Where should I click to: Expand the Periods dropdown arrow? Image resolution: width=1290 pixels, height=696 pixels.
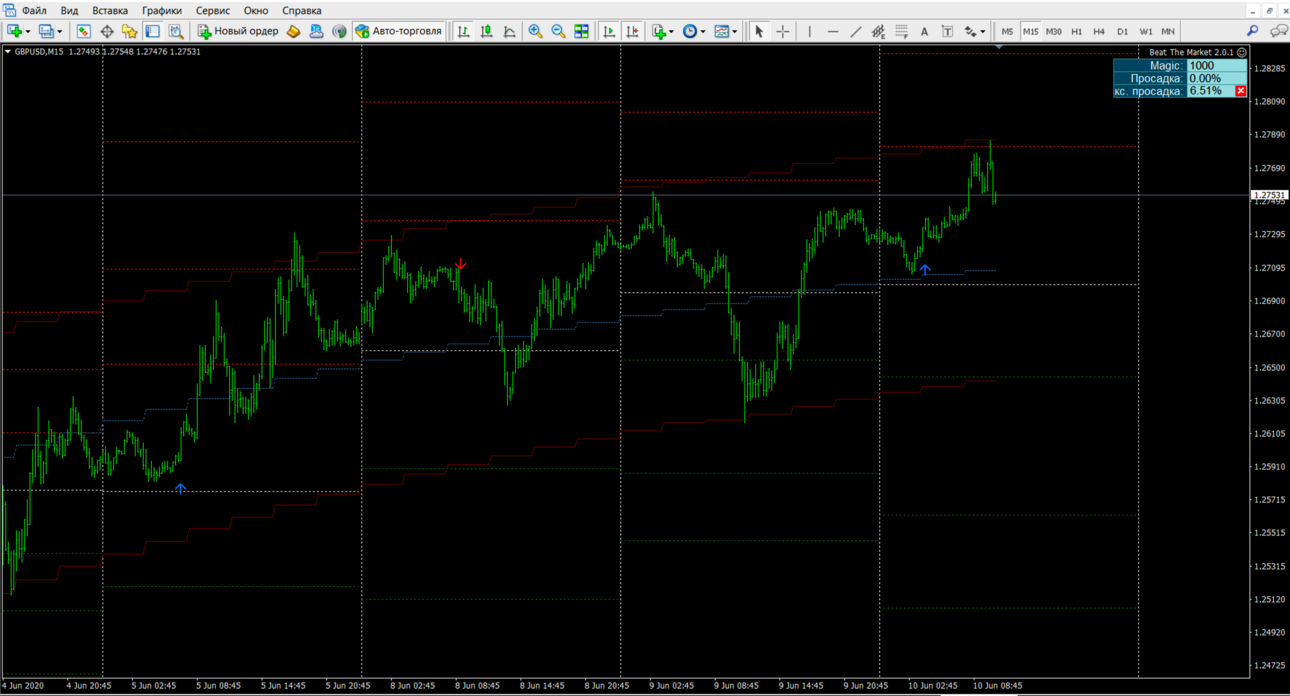(x=703, y=31)
